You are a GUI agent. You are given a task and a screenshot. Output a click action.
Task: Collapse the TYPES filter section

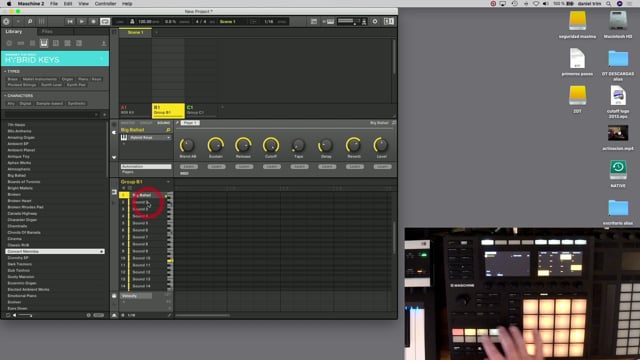coord(12,71)
